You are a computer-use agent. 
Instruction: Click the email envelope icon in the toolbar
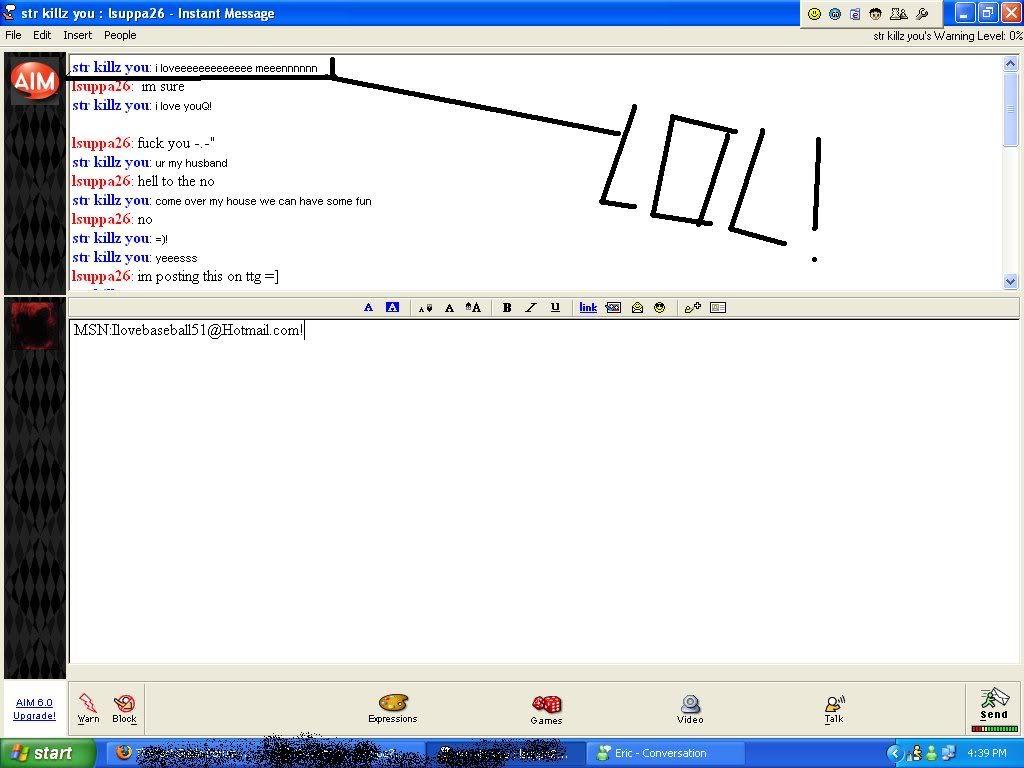click(637, 308)
